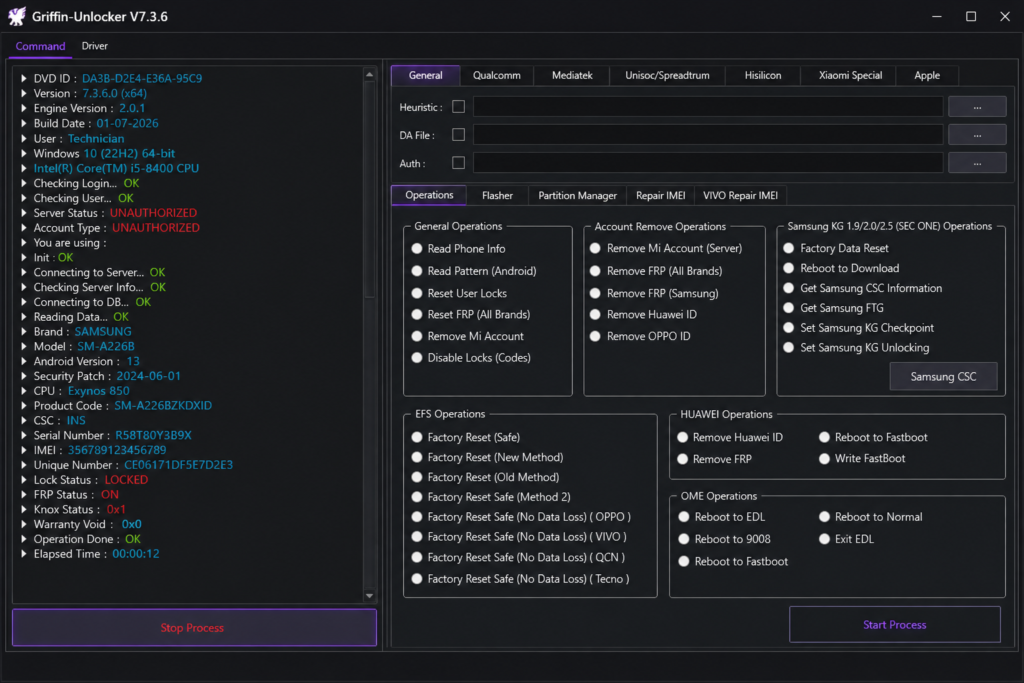Switch to the Driver tab
Viewport: 1024px width, 683px height.
point(95,46)
